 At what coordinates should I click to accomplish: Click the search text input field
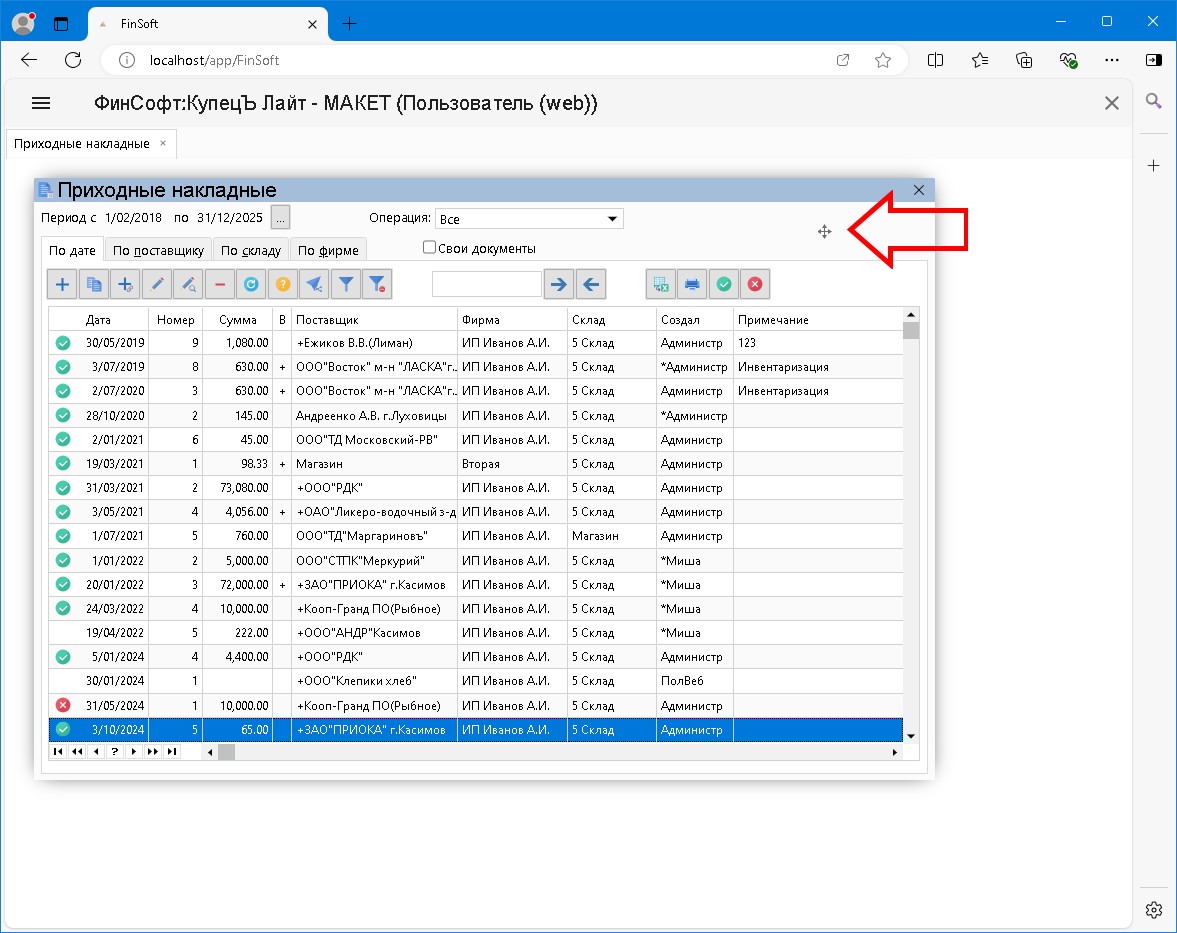(486, 285)
